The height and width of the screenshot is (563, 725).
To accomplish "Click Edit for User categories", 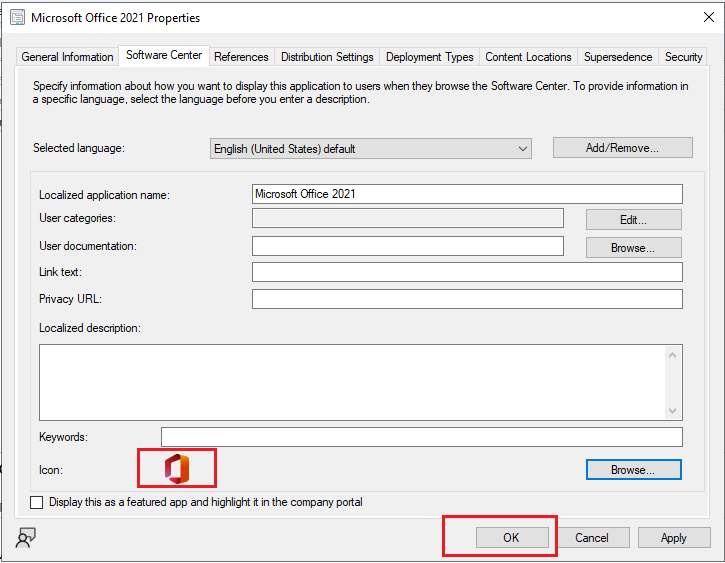I will 633,220.
